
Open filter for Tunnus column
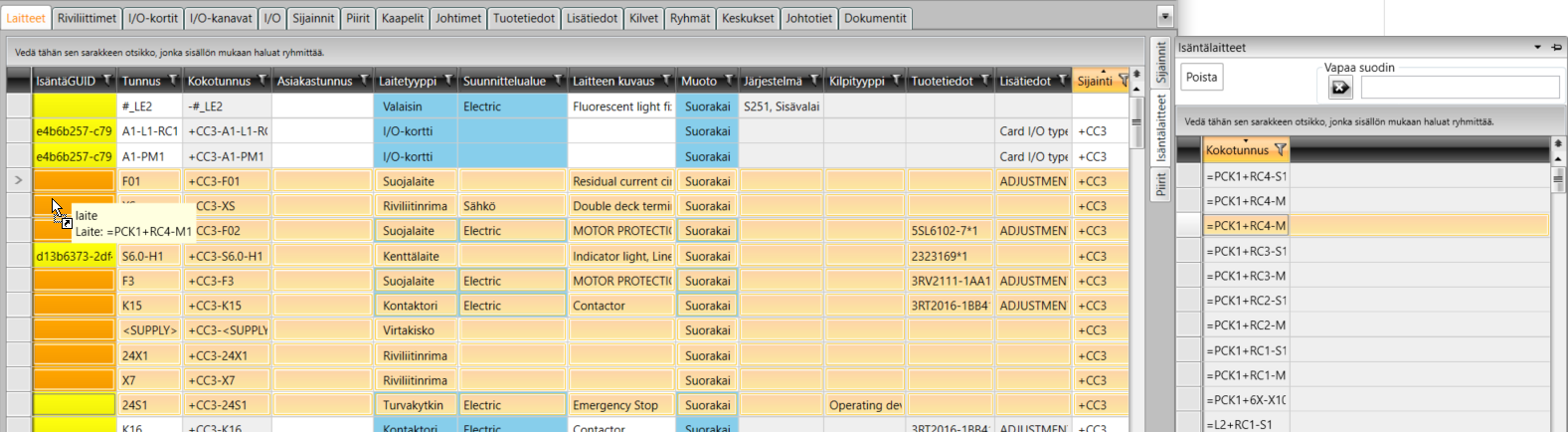(173, 81)
